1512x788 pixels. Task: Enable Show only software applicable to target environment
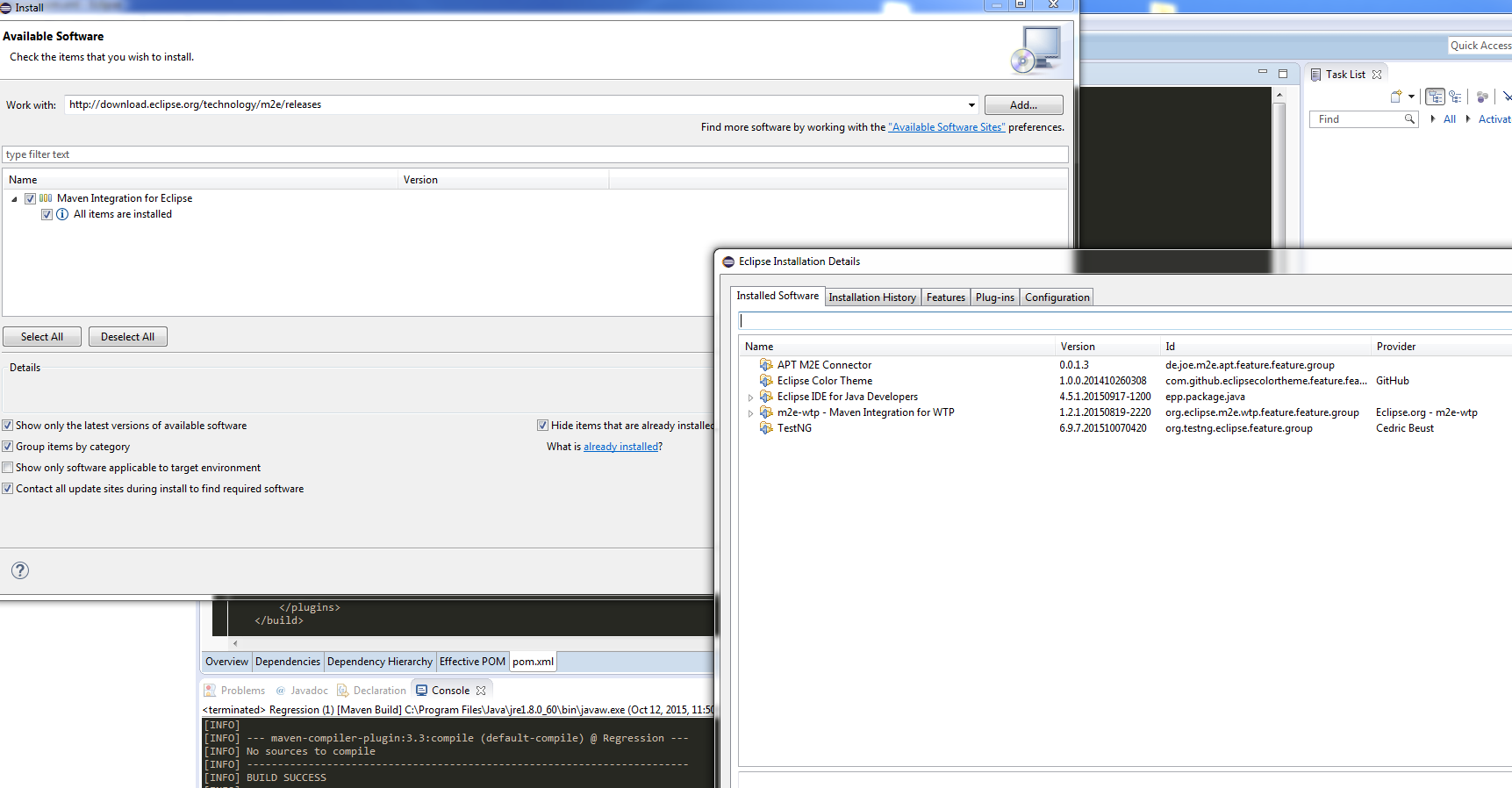pyautogui.click(x=8, y=468)
